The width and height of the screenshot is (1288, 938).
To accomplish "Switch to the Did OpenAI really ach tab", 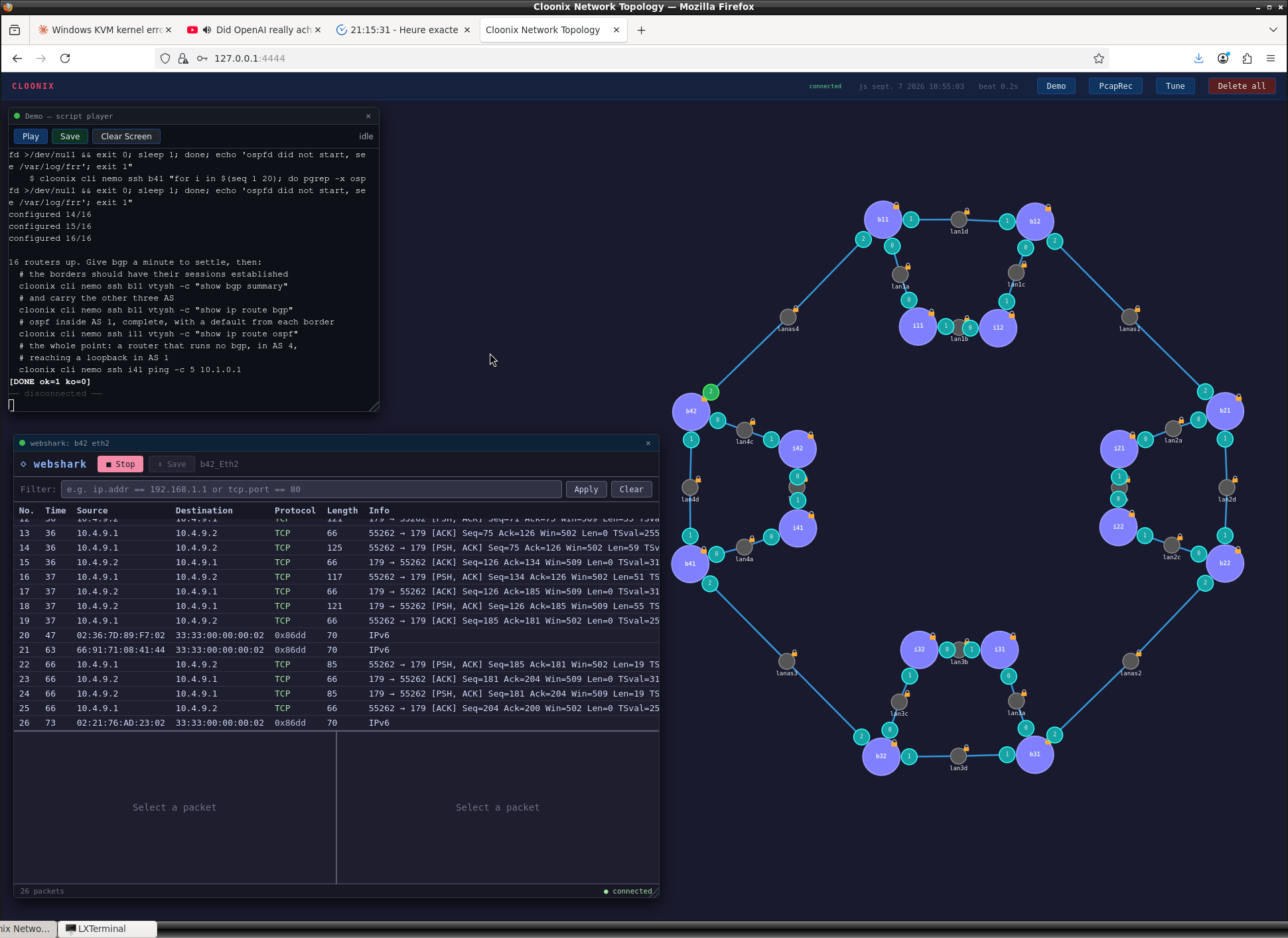I will (255, 30).
